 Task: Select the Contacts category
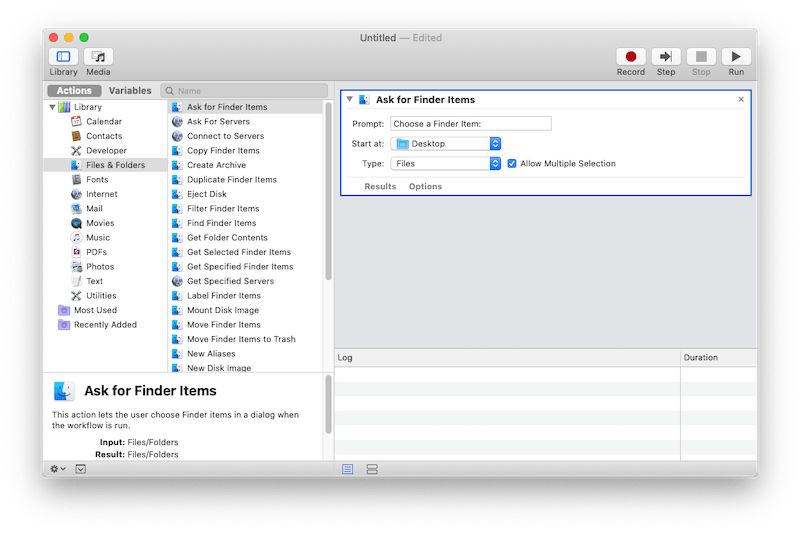(x=104, y=136)
